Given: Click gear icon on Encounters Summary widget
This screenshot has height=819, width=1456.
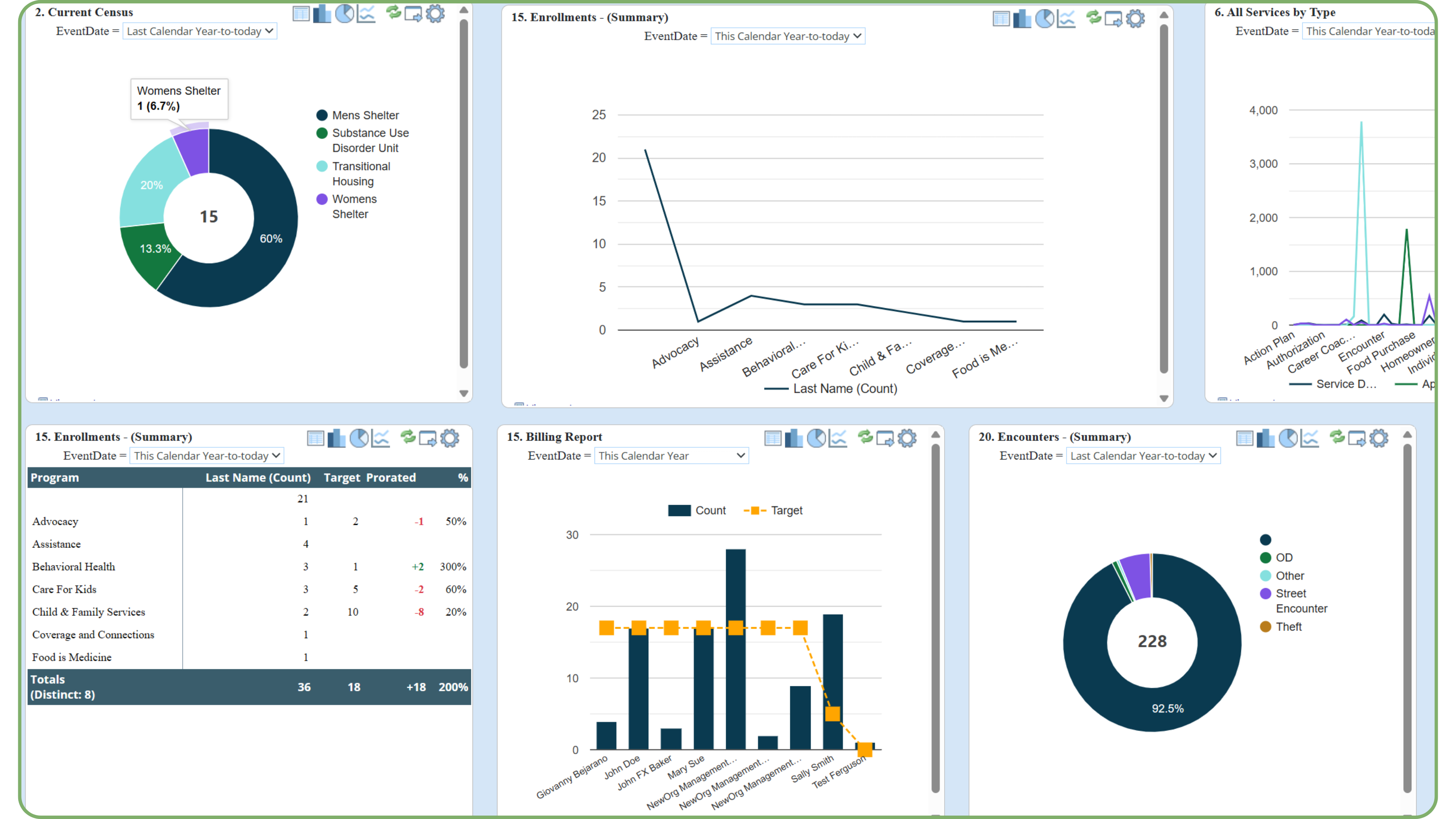Looking at the screenshot, I should 1379,438.
